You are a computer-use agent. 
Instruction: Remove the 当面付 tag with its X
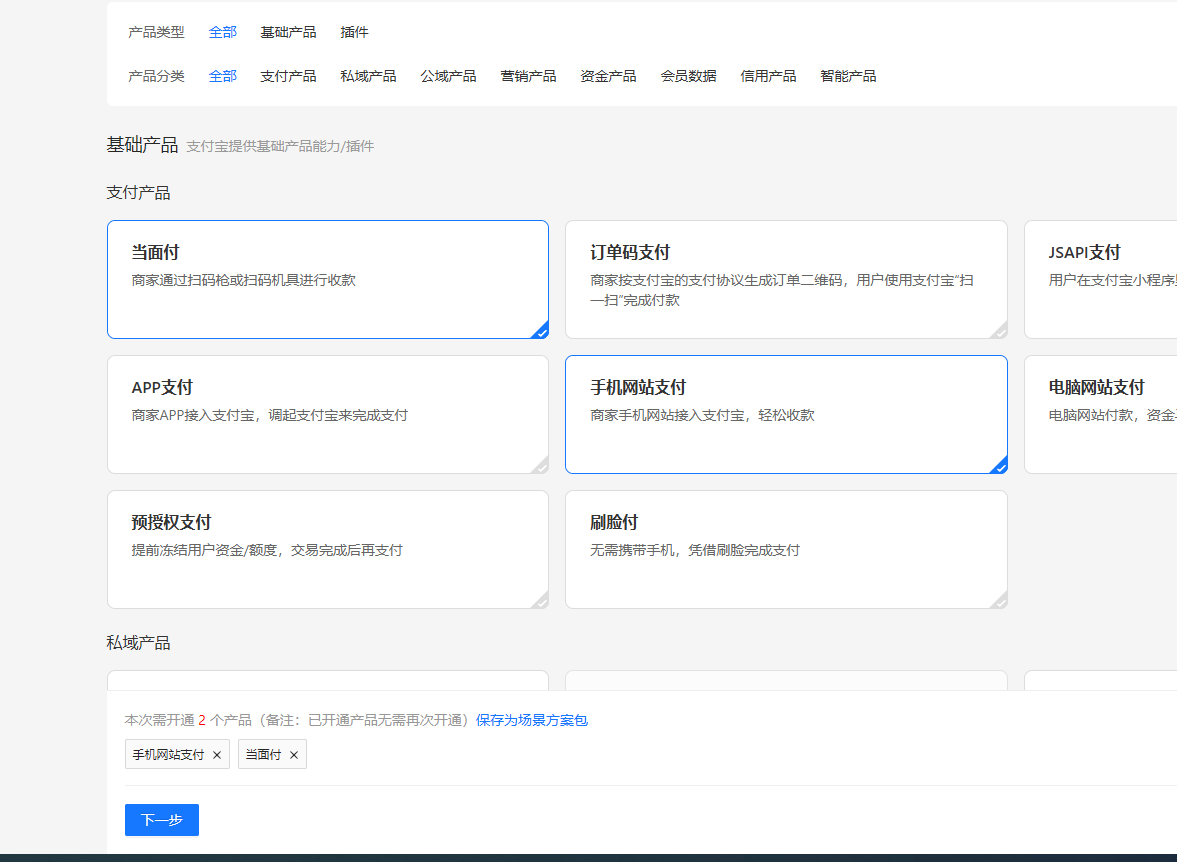coord(293,755)
